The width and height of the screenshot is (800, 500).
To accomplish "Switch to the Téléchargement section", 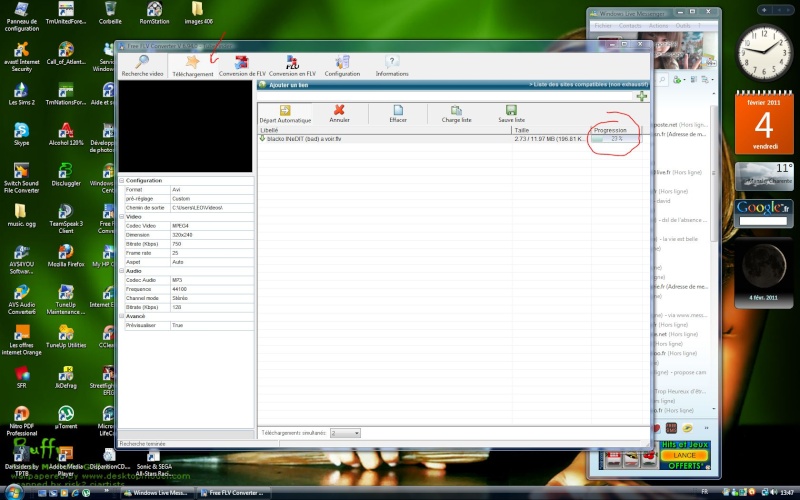I will tap(193, 66).
